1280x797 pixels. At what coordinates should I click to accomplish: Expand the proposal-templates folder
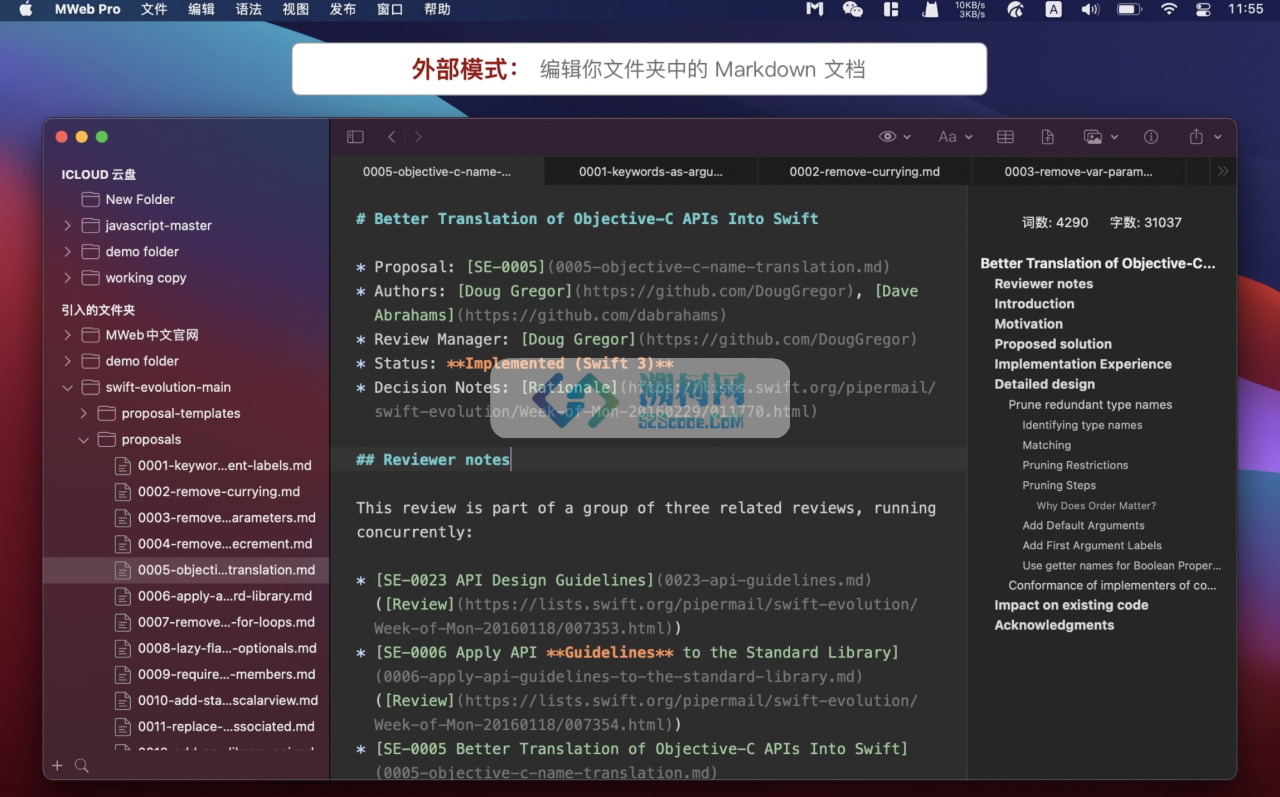click(x=83, y=413)
